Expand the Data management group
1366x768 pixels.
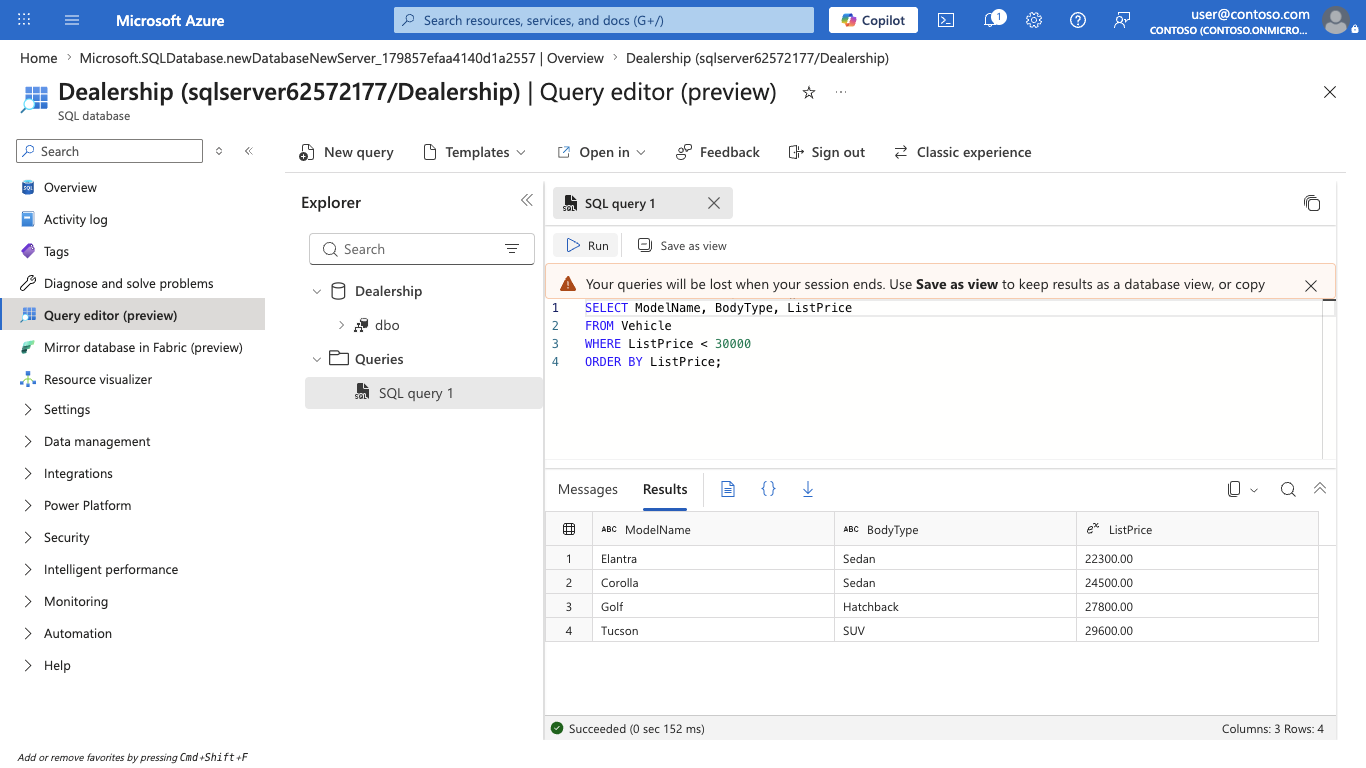[28, 441]
